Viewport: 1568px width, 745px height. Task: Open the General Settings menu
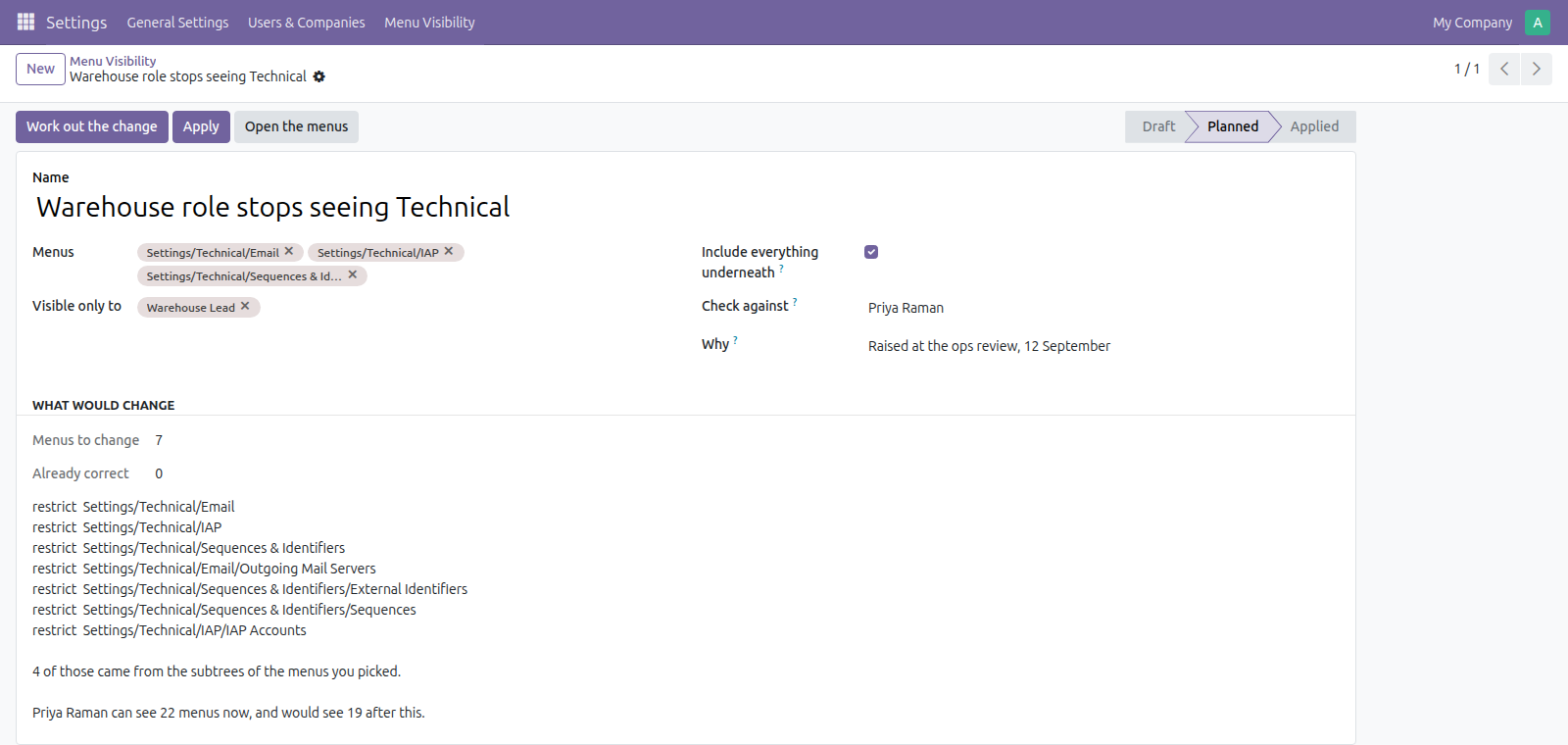coord(177,23)
